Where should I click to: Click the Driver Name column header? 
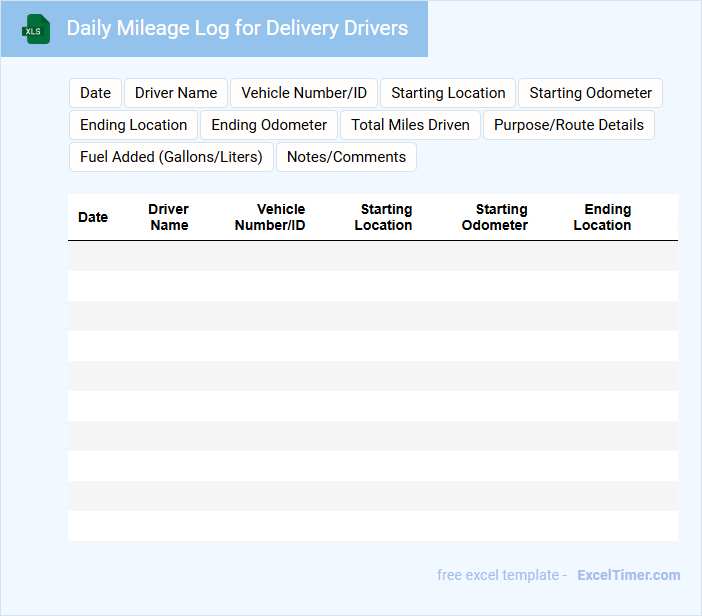(169, 217)
